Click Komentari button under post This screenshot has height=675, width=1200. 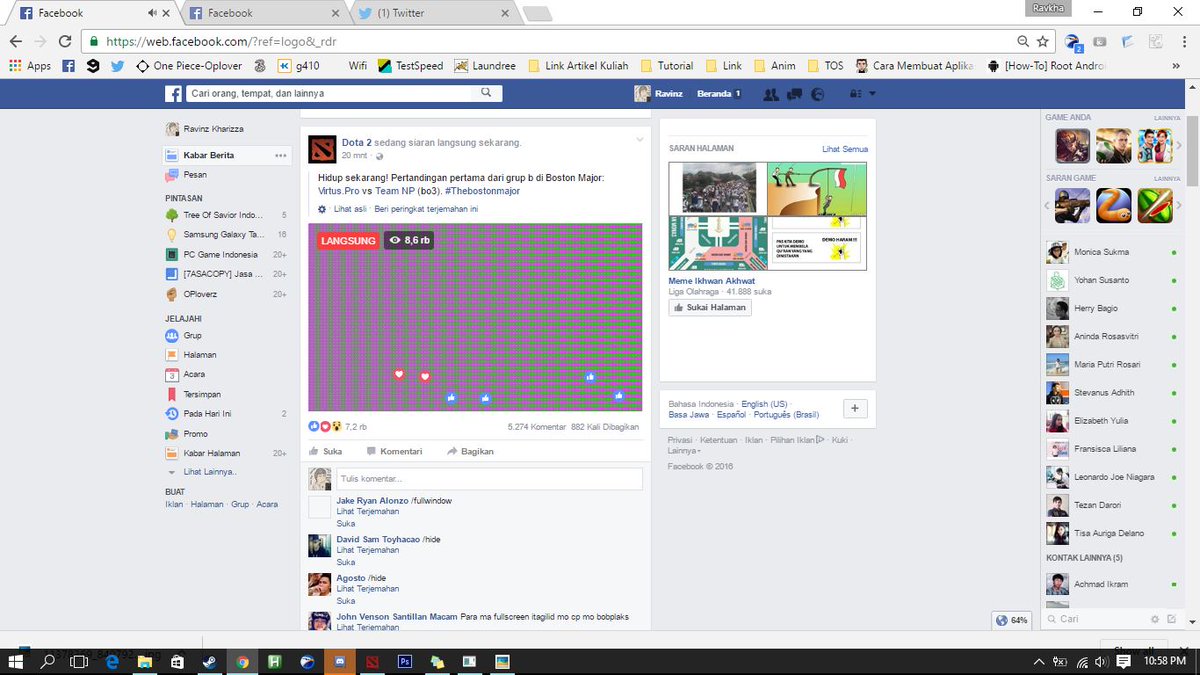click(x=394, y=451)
